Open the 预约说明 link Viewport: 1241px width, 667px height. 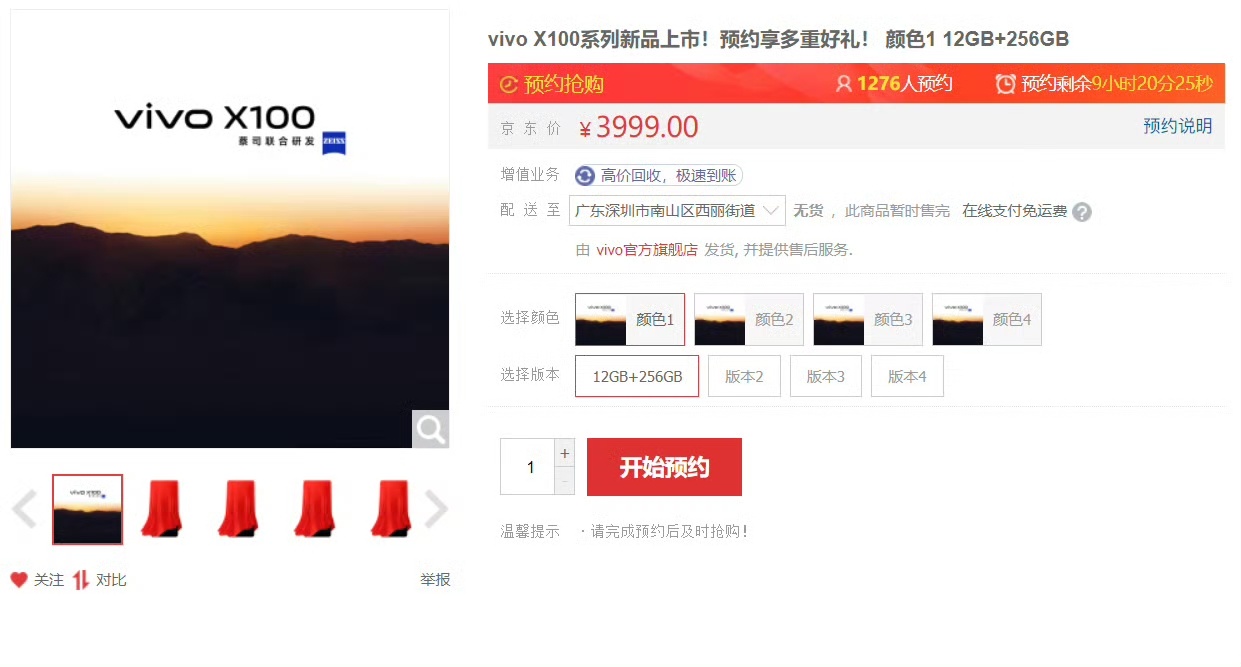[1178, 126]
